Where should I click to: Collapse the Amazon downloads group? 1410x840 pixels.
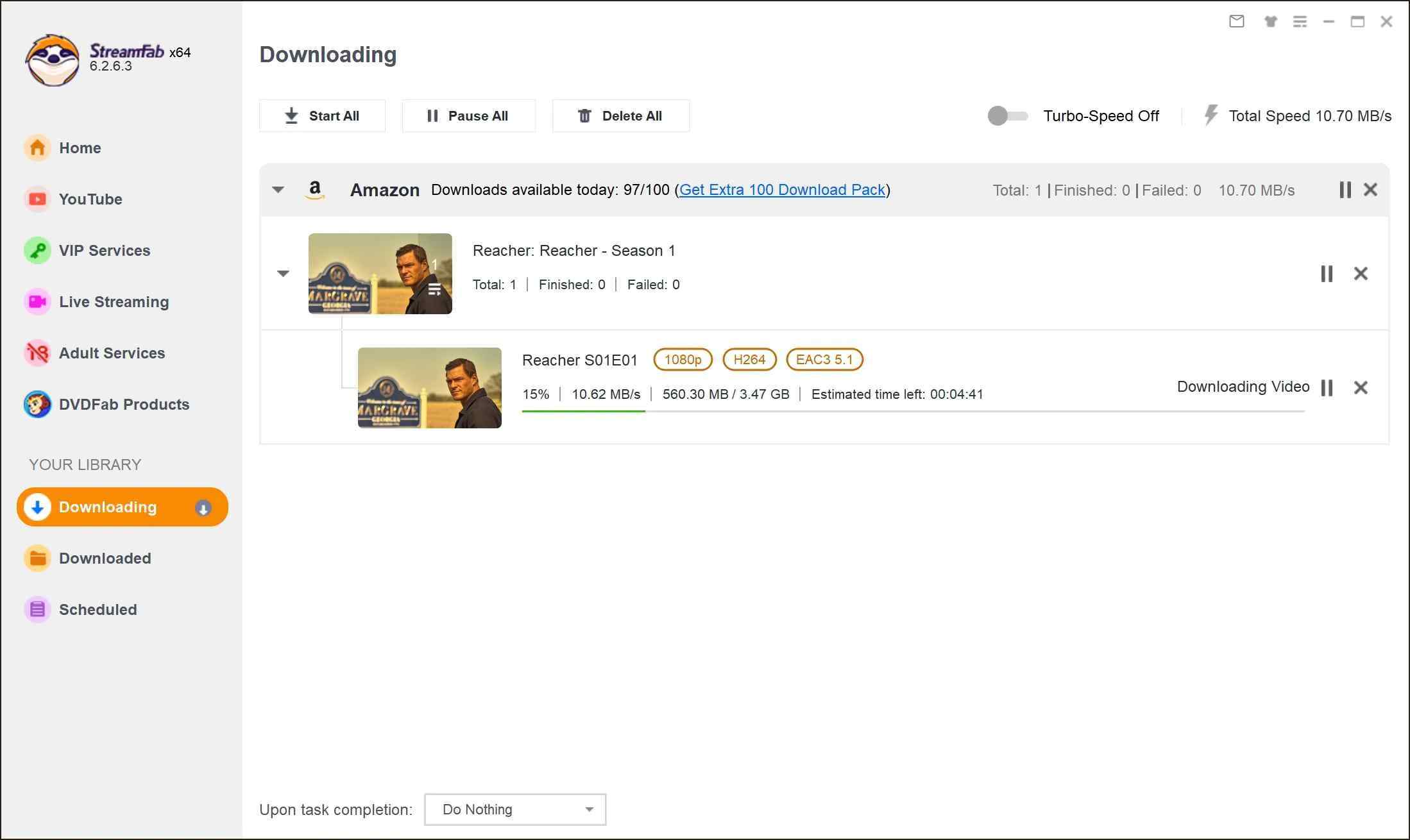[278, 190]
